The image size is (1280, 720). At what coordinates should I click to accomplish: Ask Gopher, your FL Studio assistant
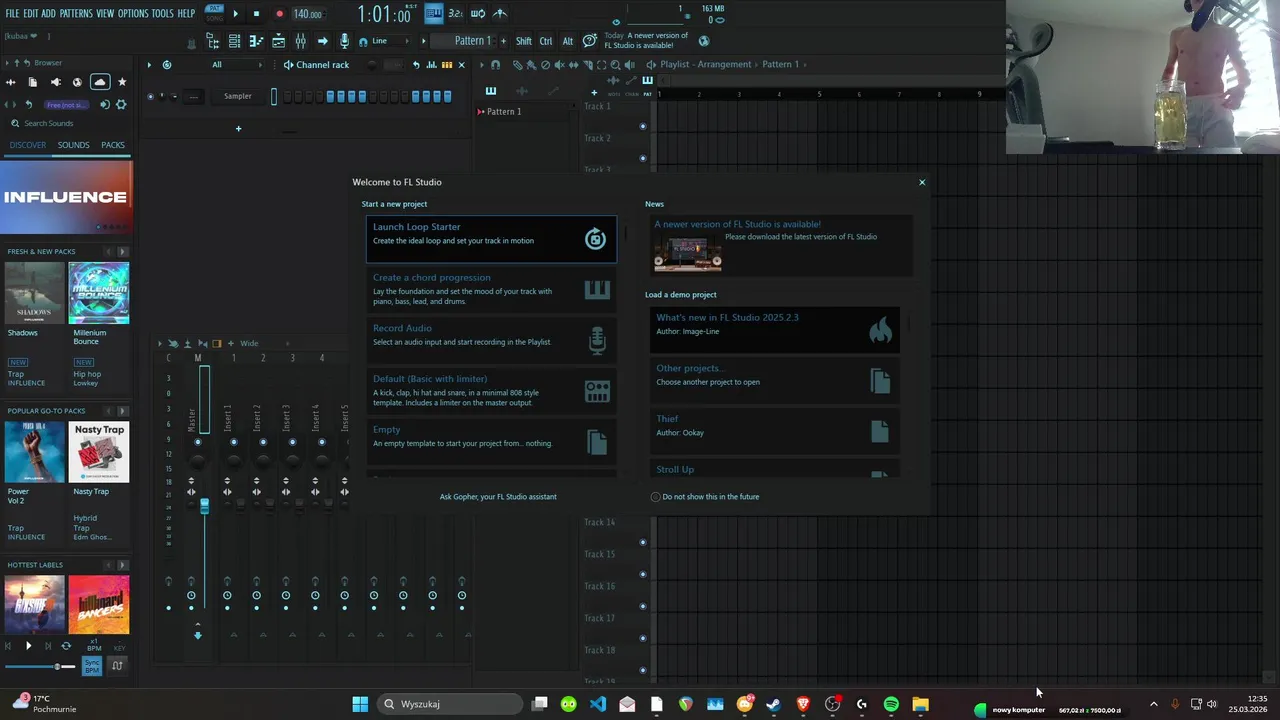click(x=498, y=497)
